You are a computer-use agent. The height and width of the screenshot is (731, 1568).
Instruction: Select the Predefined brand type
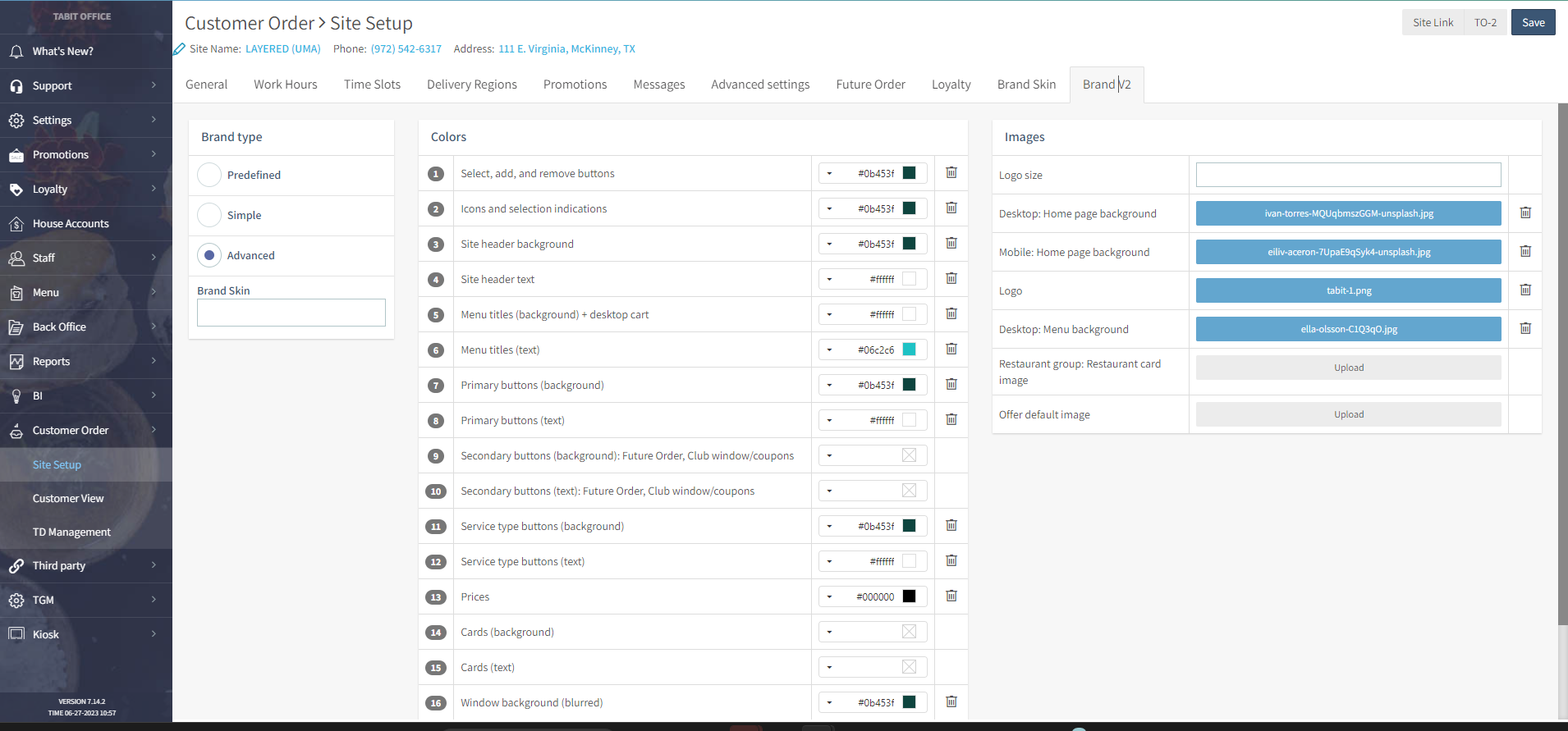pyautogui.click(x=209, y=175)
